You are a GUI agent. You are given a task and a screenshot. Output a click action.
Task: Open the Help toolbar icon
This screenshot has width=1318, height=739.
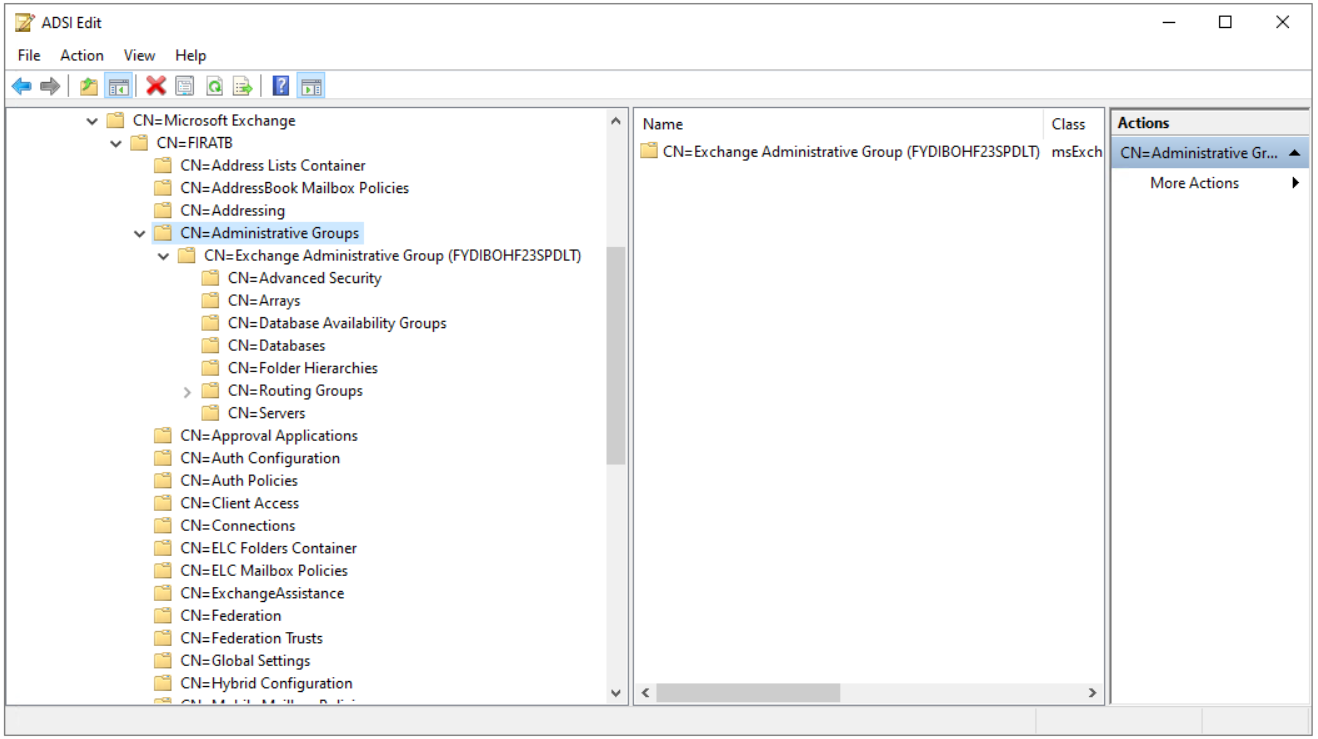click(281, 87)
